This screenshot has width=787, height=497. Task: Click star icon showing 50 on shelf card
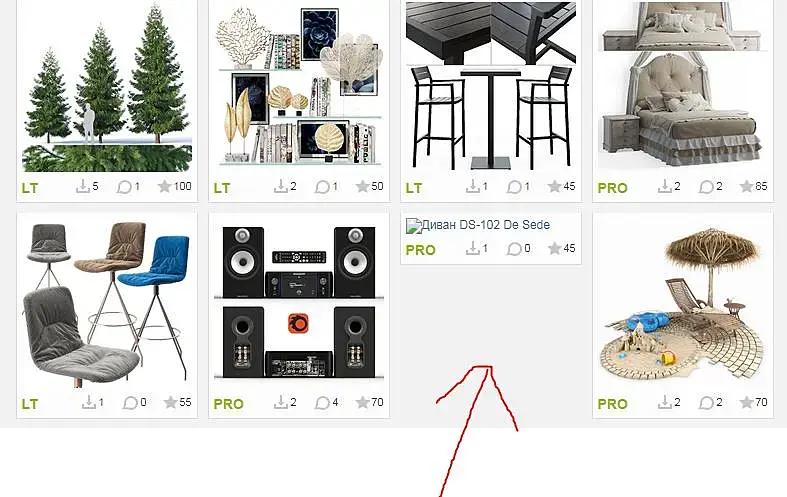(x=363, y=187)
